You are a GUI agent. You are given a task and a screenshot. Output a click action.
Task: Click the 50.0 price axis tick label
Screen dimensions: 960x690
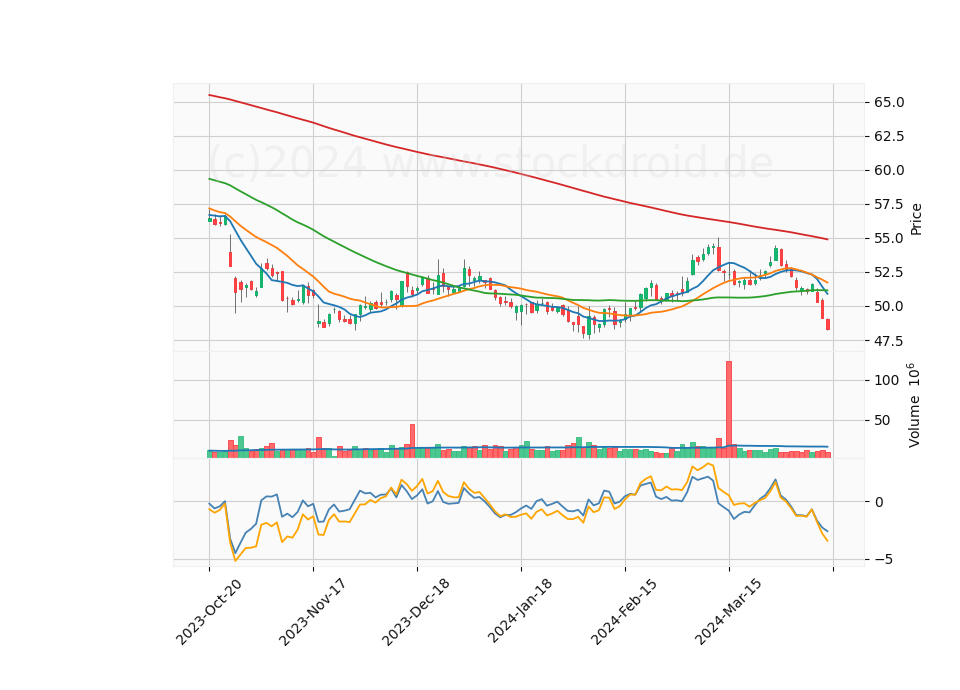(889, 306)
